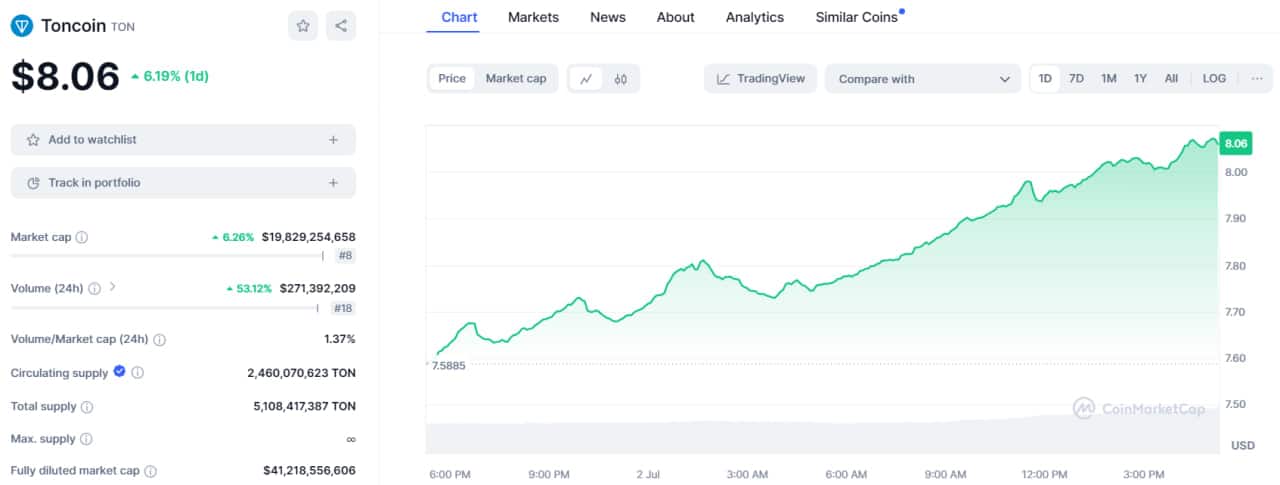This screenshot has height=485, width=1280.
Task: Open the Markets tab
Action: point(533,17)
